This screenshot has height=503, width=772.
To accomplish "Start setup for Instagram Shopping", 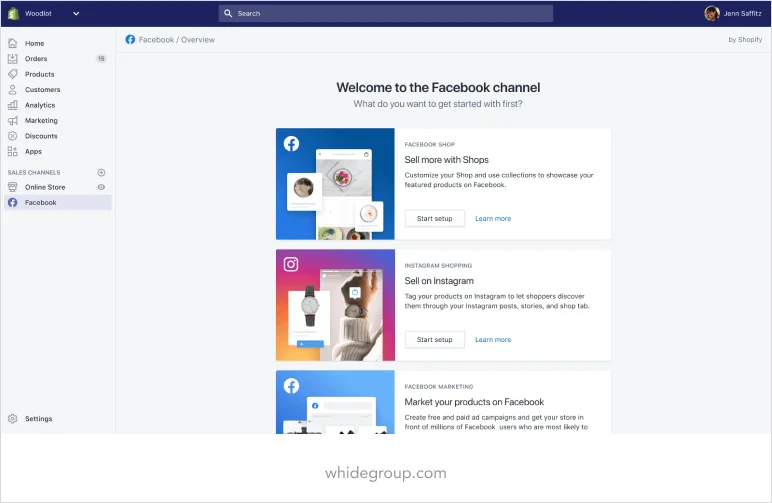I will (434, 340).
